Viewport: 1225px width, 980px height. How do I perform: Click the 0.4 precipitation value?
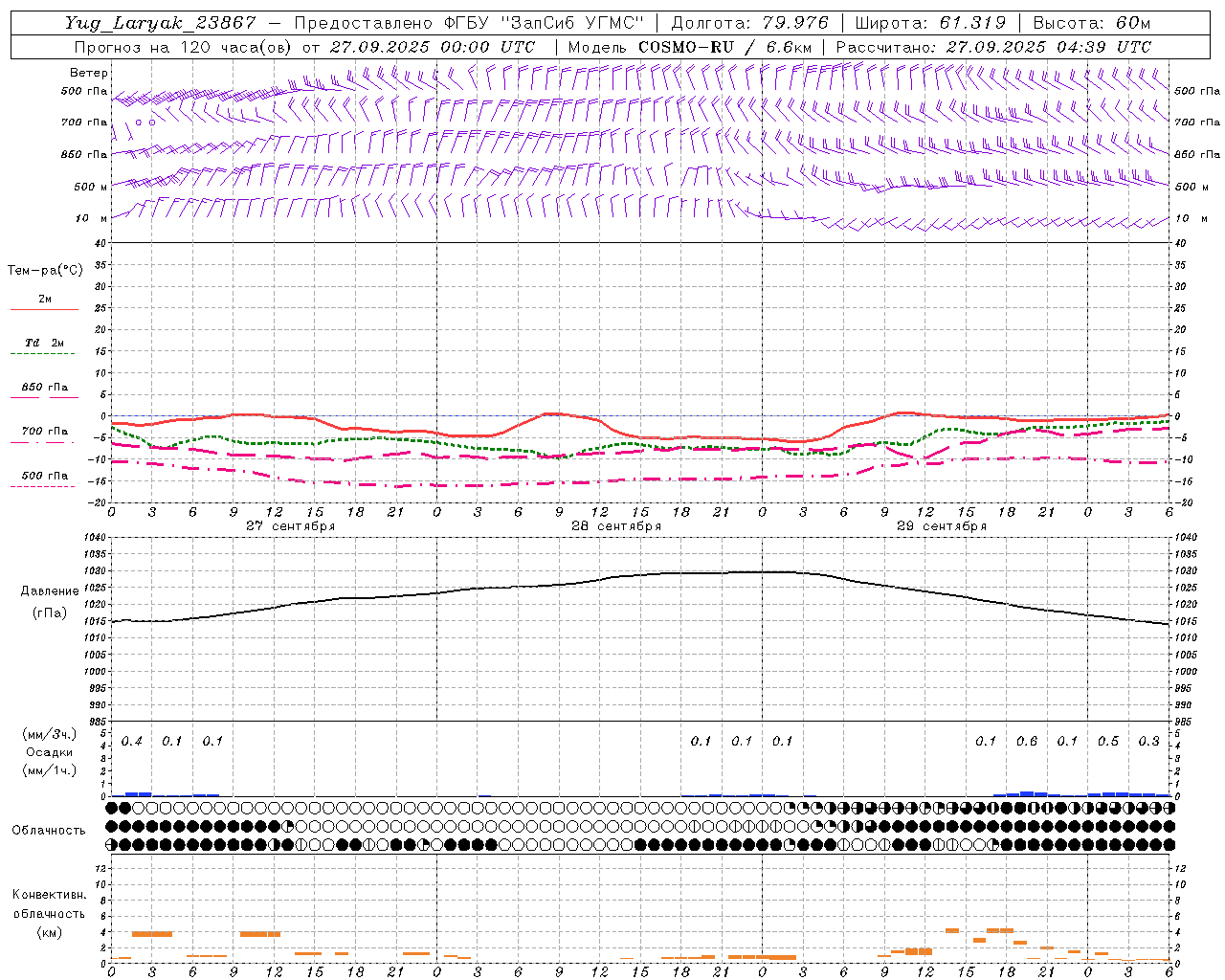132,742
